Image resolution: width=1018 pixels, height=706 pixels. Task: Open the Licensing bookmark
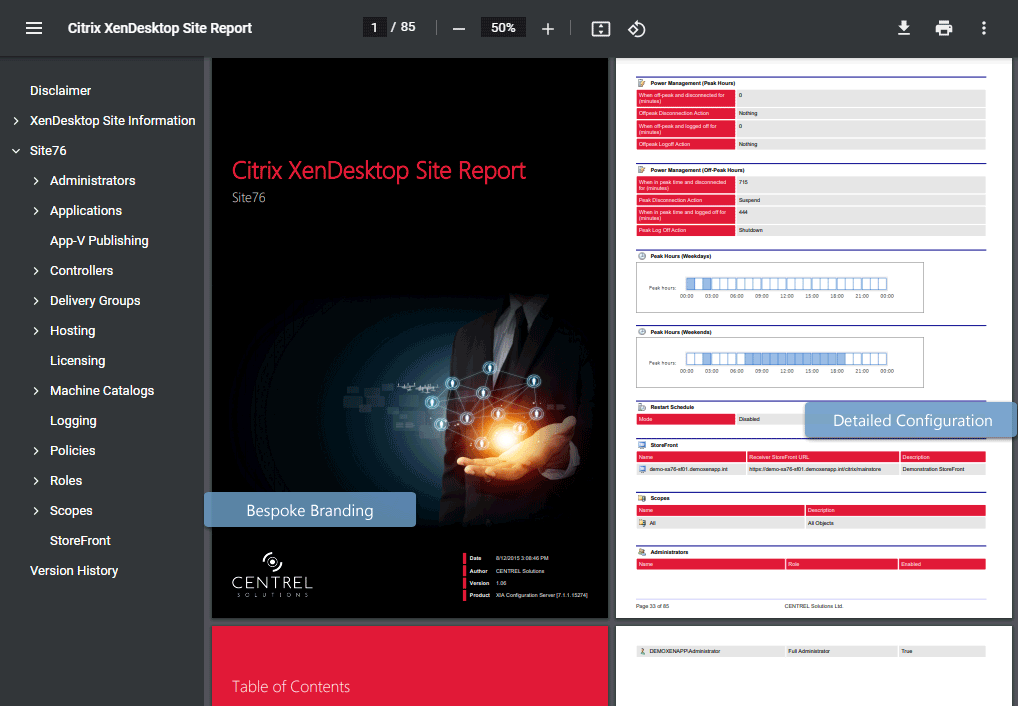[77, 360]
